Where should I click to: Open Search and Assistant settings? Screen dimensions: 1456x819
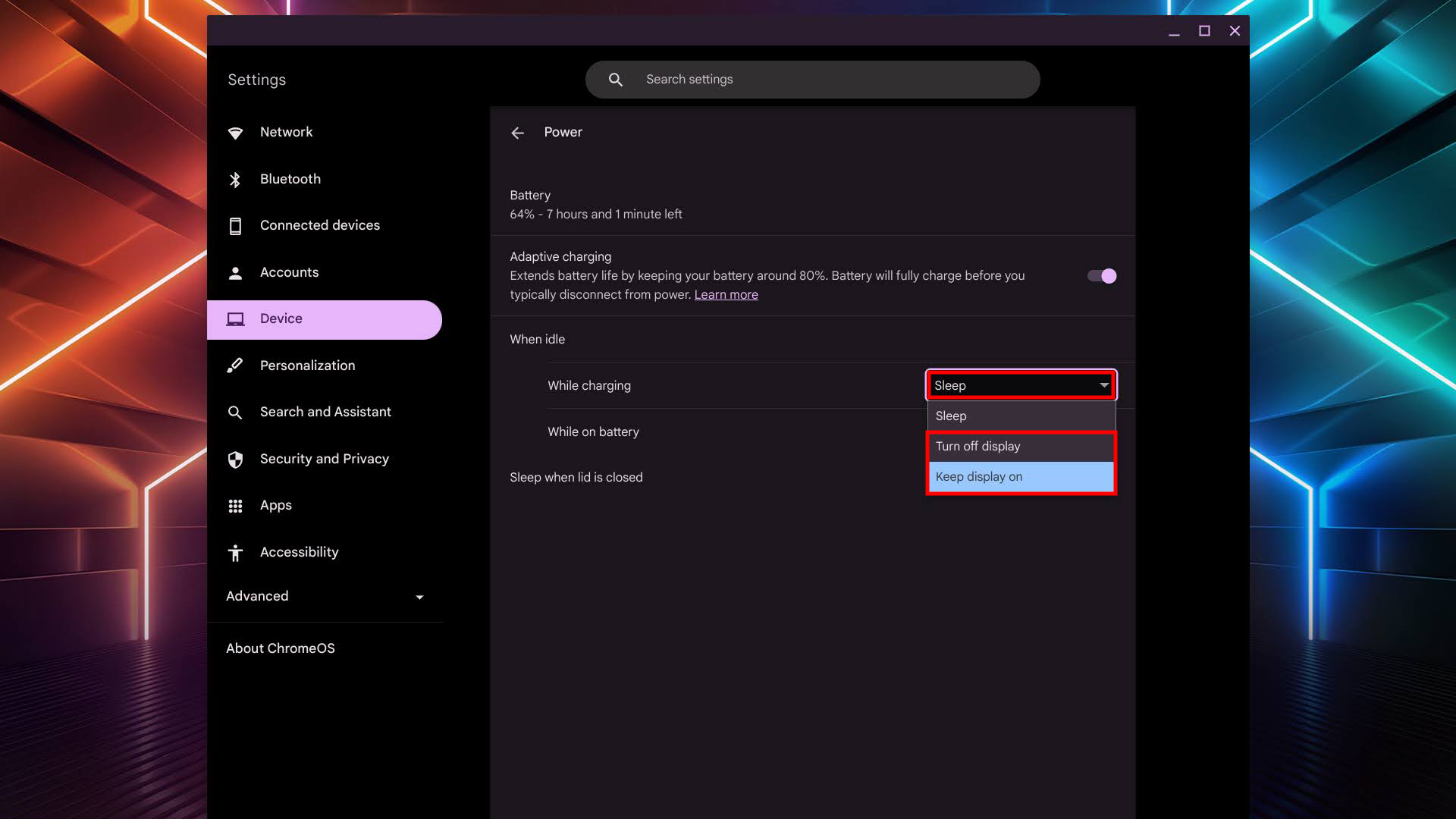(325, 412)
